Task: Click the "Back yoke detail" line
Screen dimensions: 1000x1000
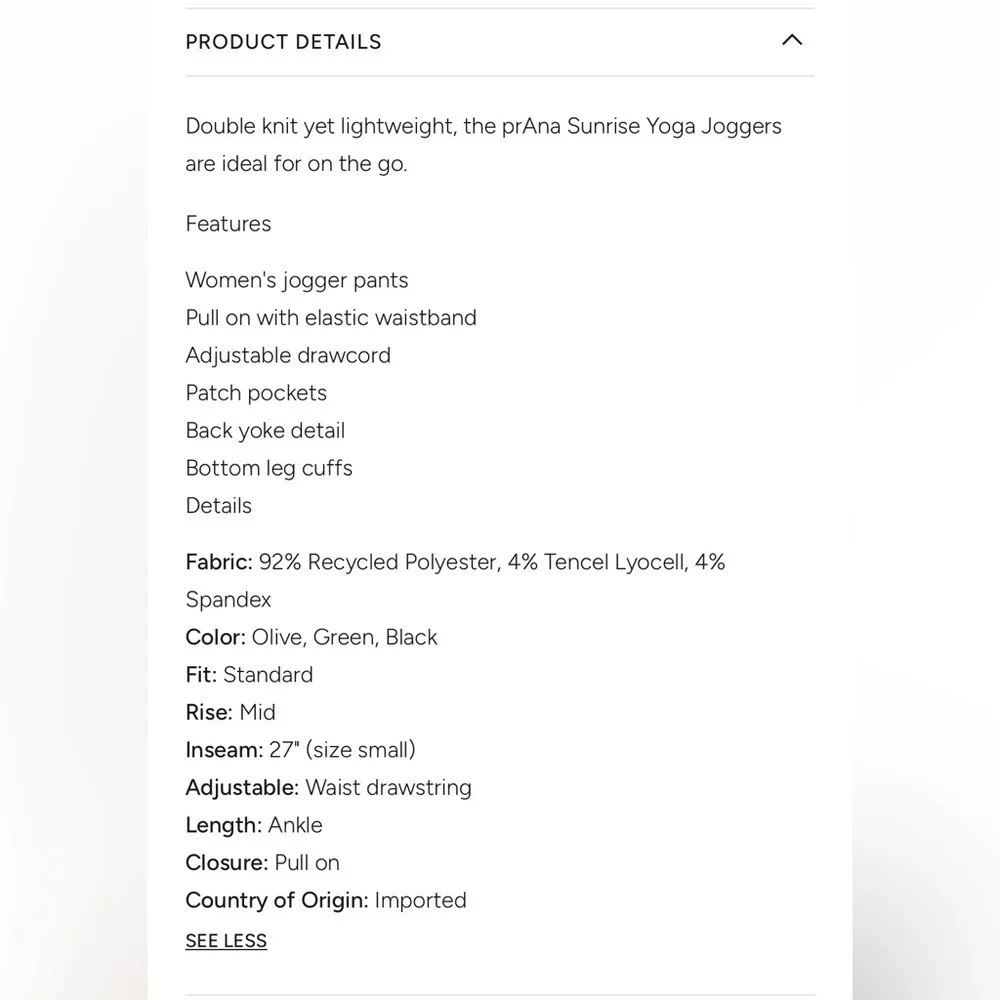Action: coord(265,431)
